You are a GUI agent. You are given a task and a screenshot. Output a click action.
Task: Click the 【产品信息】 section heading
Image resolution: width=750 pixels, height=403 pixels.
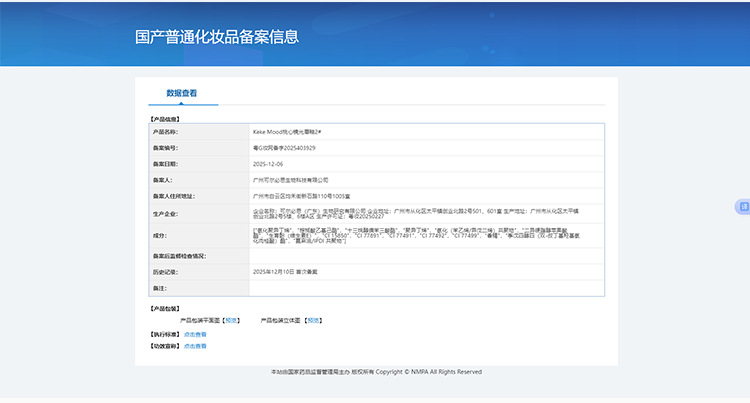(165, 119)
